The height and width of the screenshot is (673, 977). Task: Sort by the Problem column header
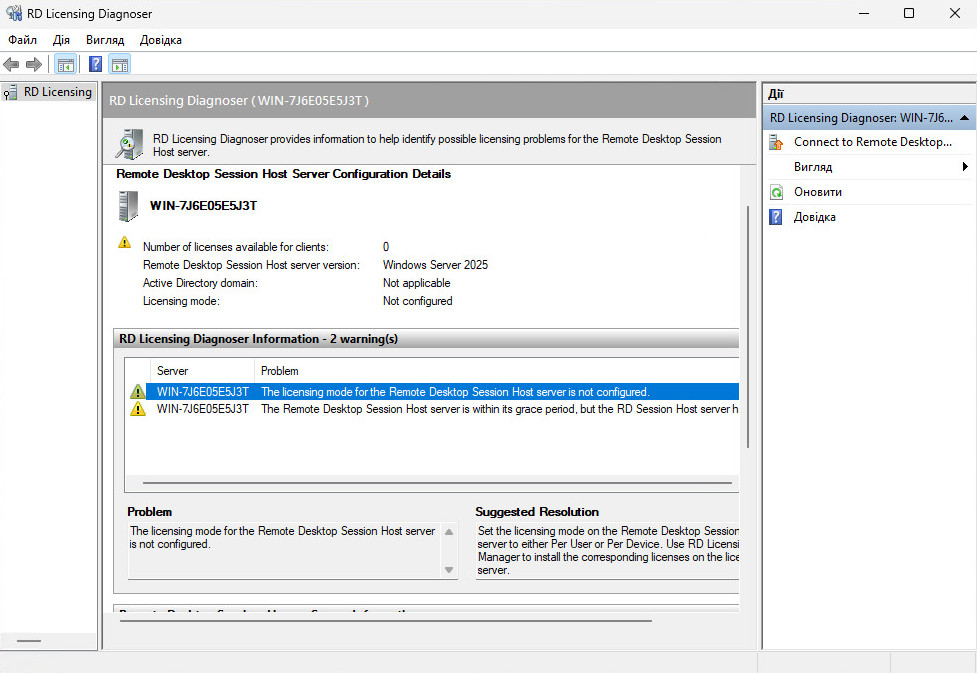(497, 371)
